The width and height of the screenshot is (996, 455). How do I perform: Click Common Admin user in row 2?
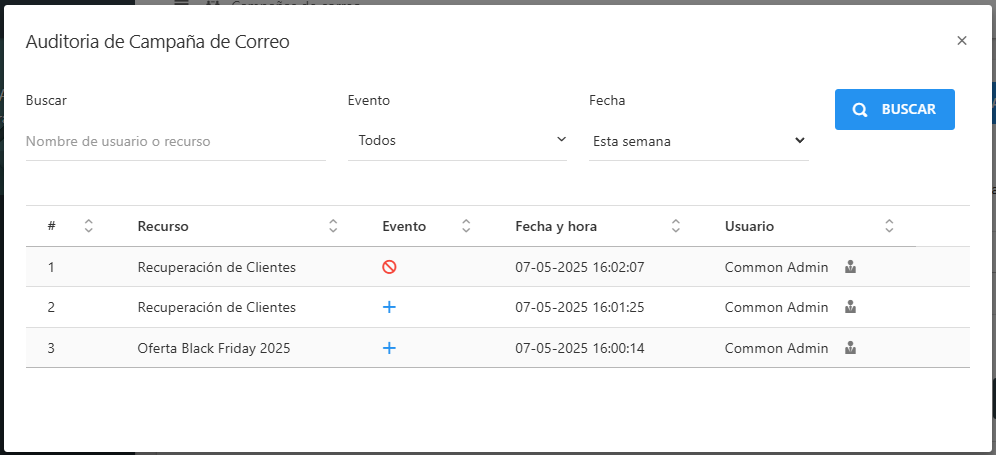[x=776, y=307]
